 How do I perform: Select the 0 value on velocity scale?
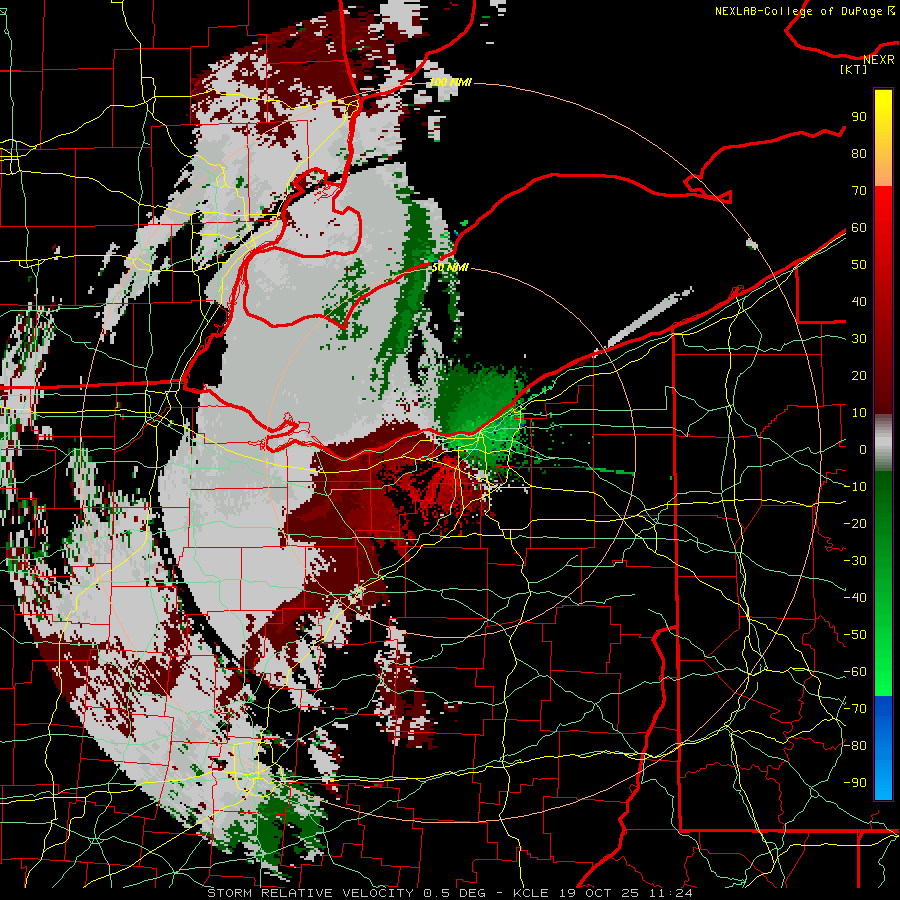[x=863, y=449]
